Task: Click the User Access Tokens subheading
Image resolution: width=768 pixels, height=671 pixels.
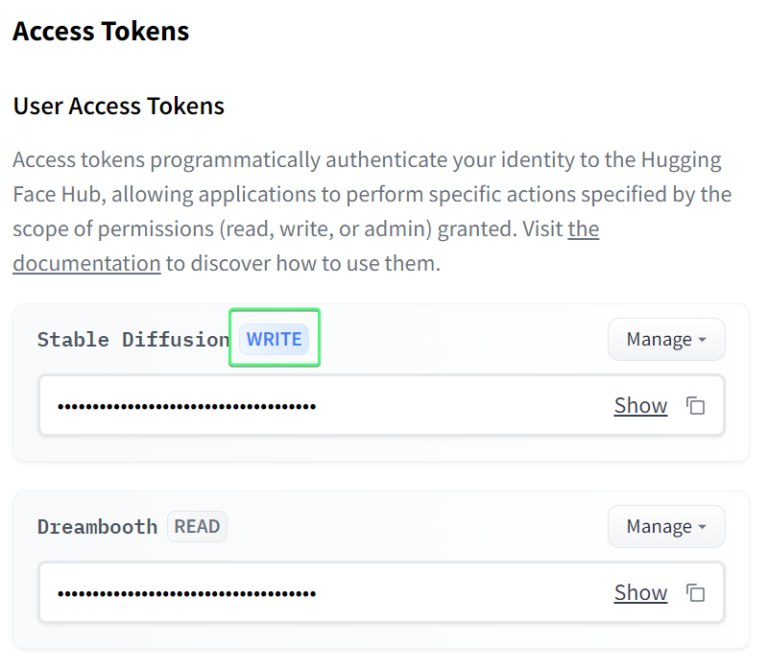Action: (118, 106)
